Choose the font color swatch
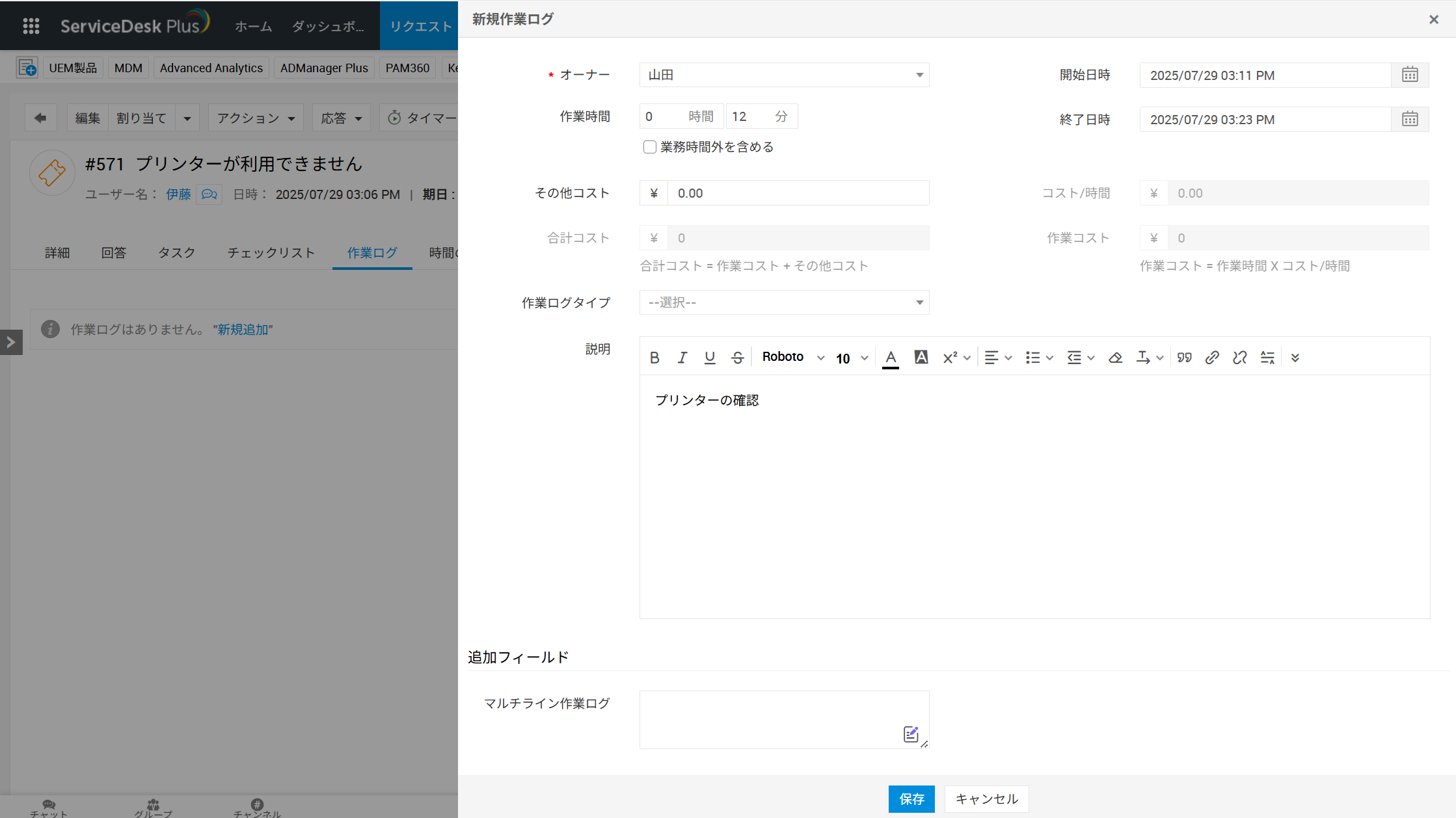Viewport: 1456px width, 818px height. [891, 358]
